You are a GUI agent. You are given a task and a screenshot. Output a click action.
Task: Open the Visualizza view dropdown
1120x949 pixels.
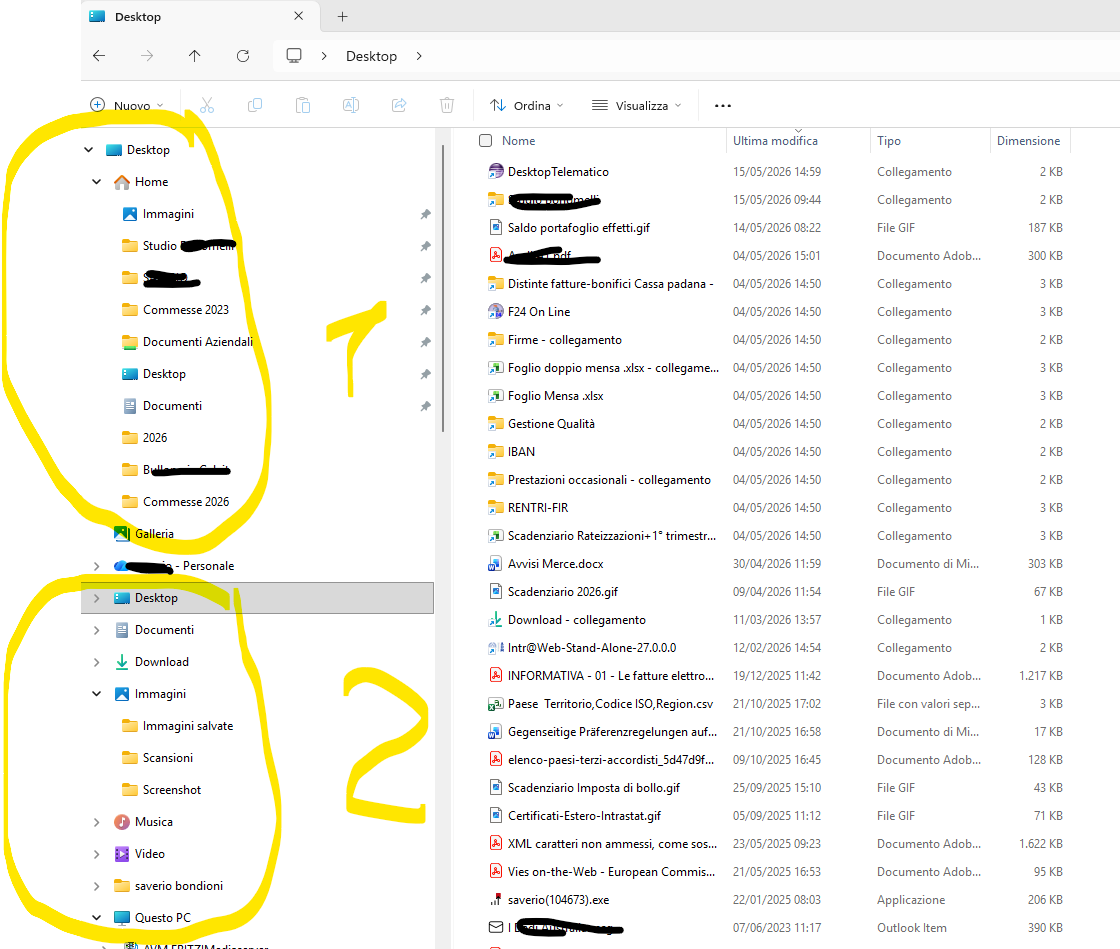(x=636, y=106)
